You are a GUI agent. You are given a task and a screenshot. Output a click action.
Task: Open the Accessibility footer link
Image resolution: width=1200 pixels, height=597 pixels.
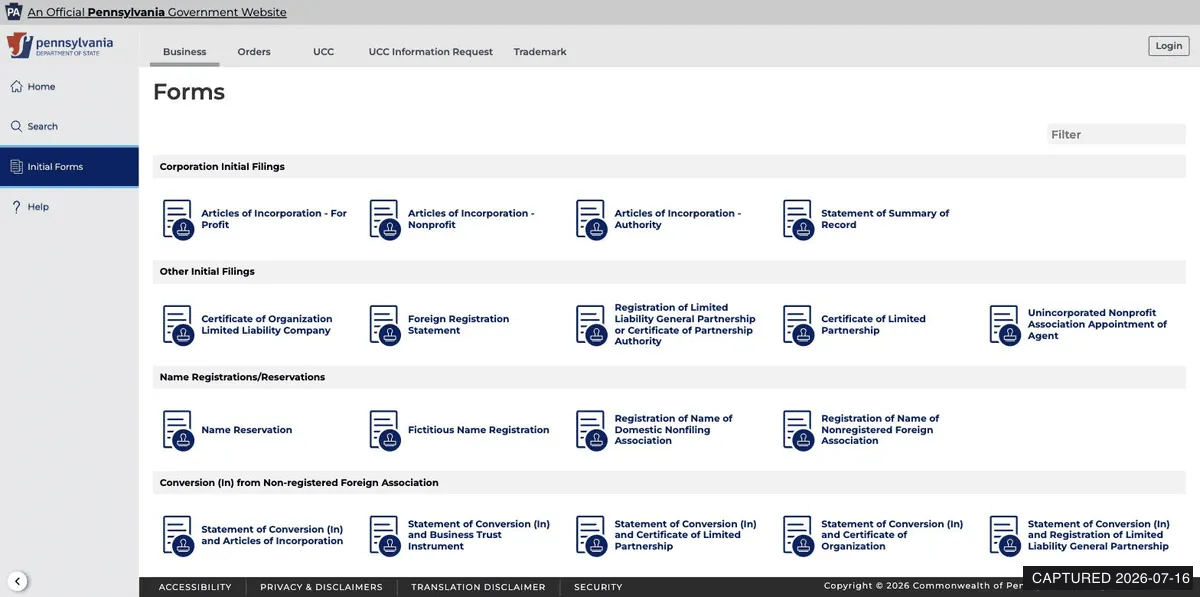195,587
